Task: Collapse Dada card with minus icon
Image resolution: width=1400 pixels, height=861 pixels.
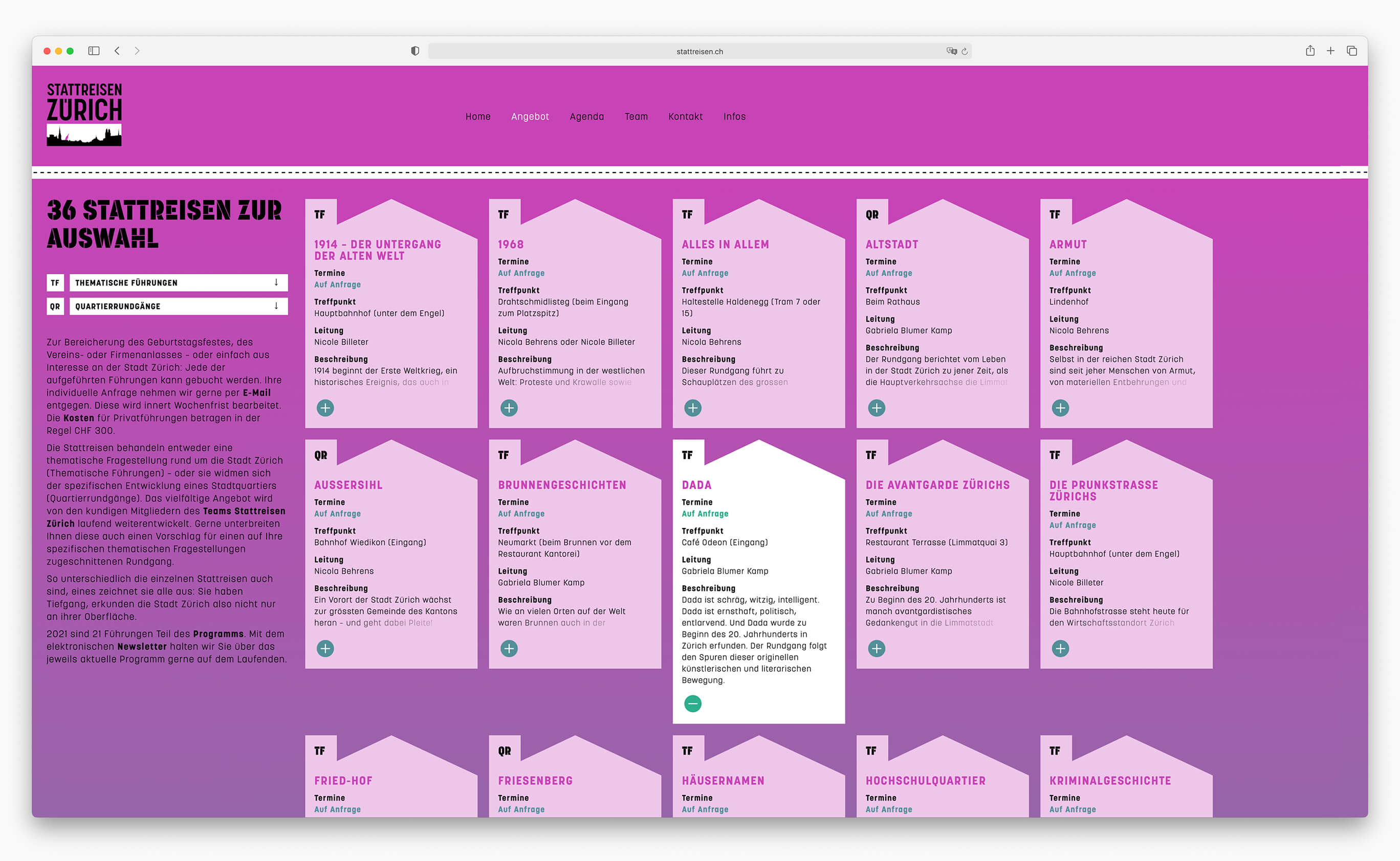Action: click(693, 704)
